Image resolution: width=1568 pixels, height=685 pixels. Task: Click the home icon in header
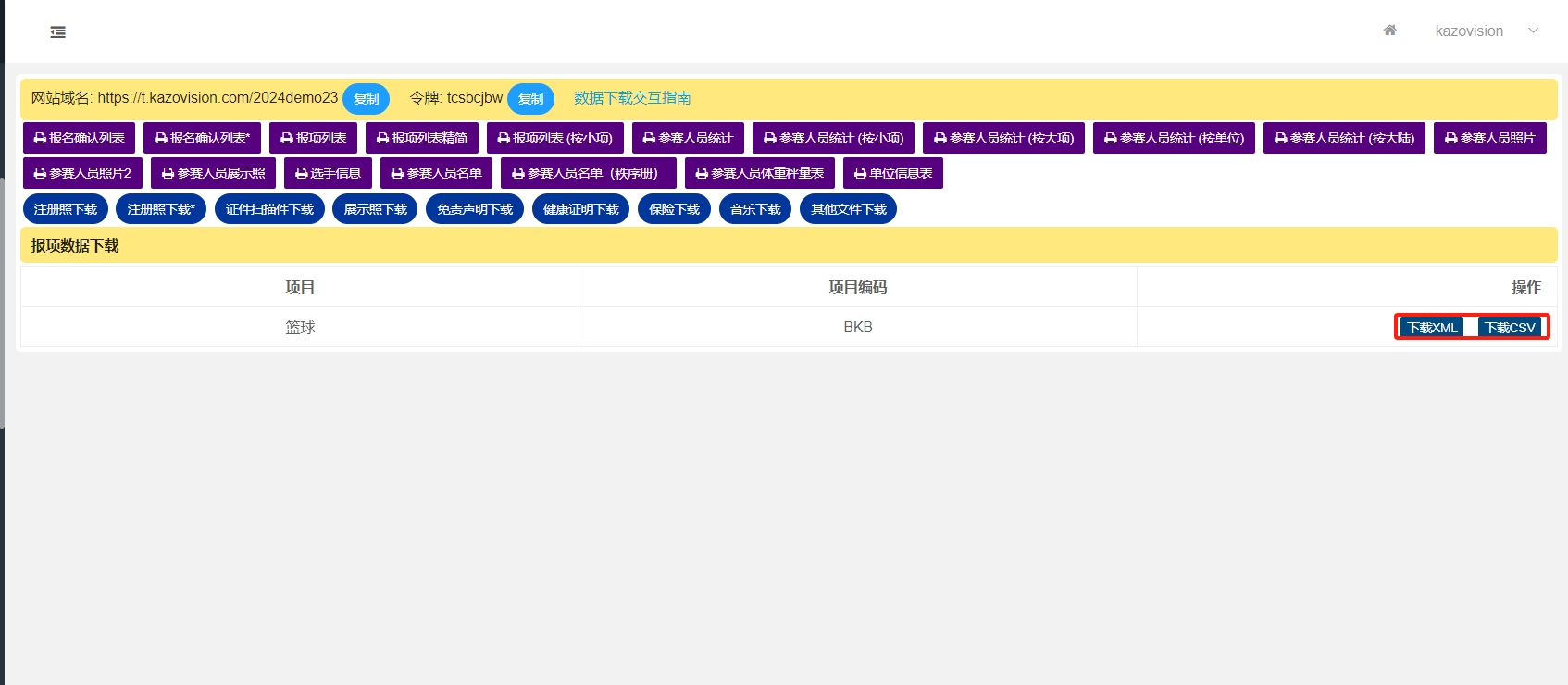click(x=1389, y=31)
